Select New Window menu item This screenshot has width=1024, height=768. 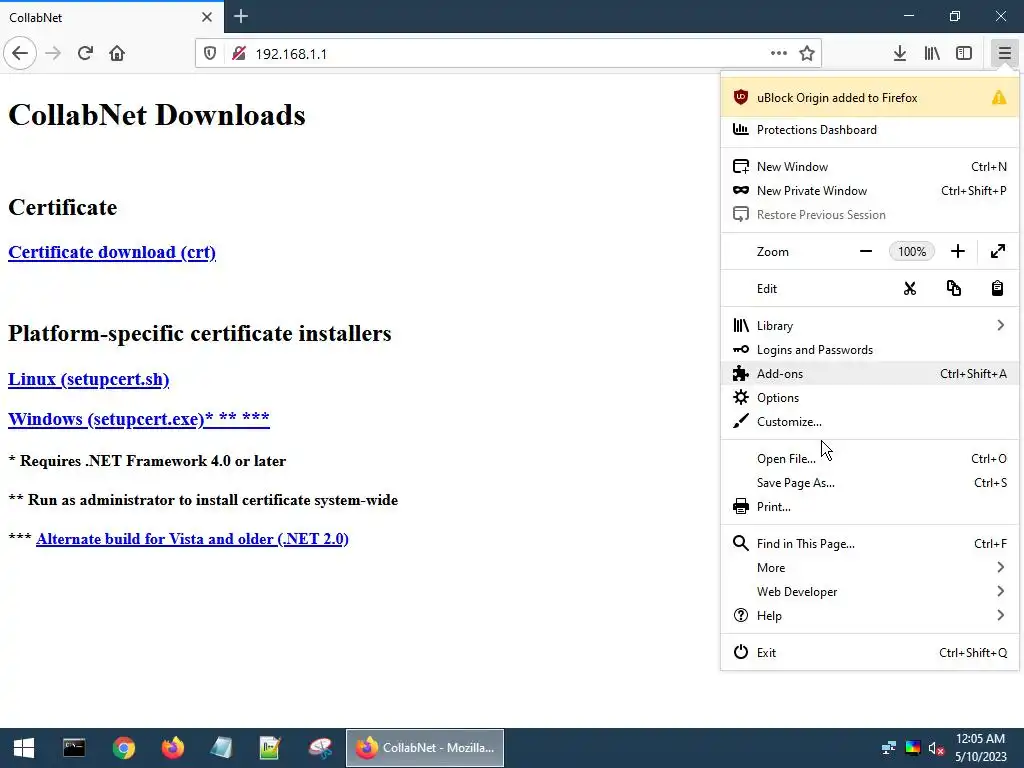pos(869,167)
